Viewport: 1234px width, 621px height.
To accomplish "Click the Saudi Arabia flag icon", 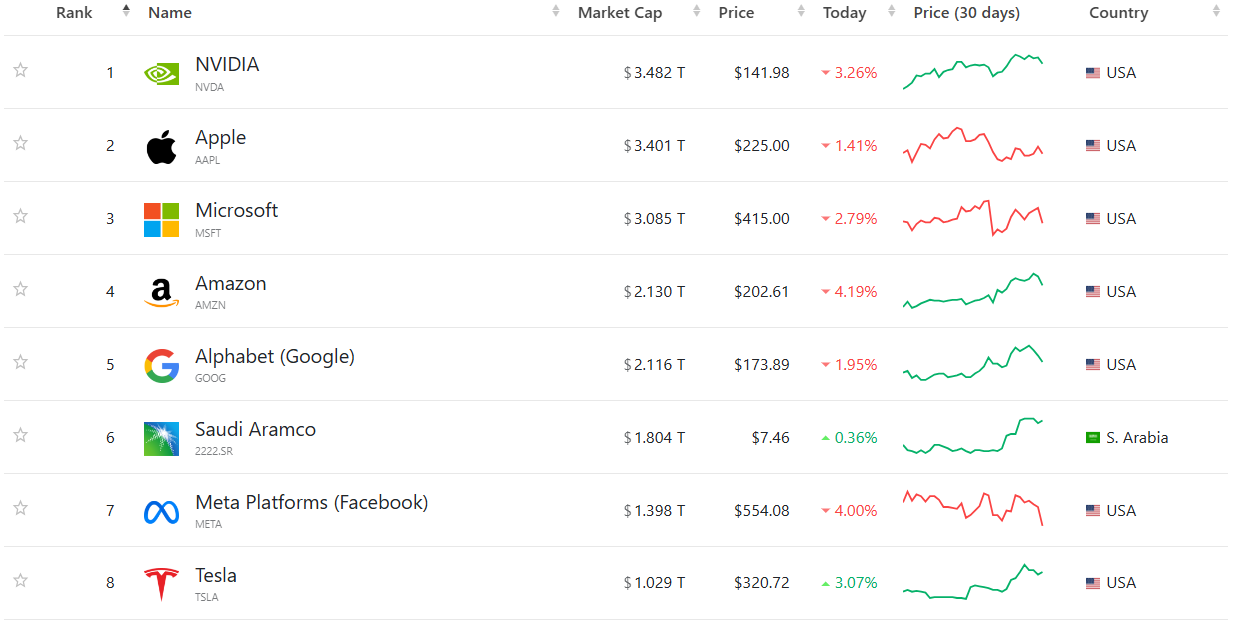I will 1093,438.
